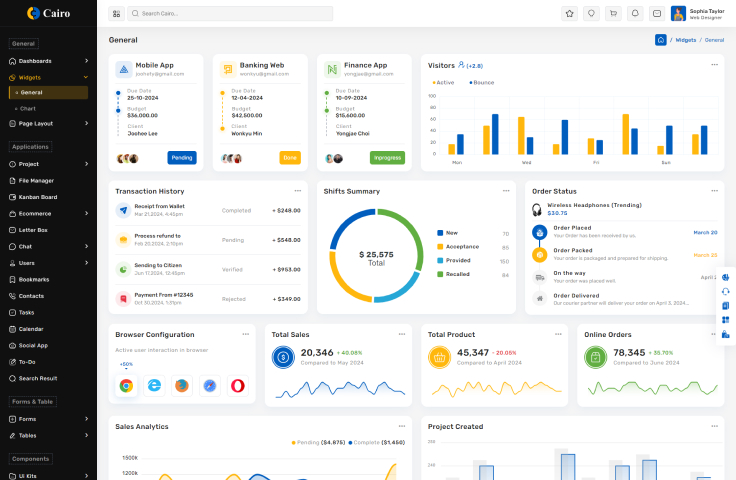
Task: Open the shopping cart icon in header
Action: (612, 14)
